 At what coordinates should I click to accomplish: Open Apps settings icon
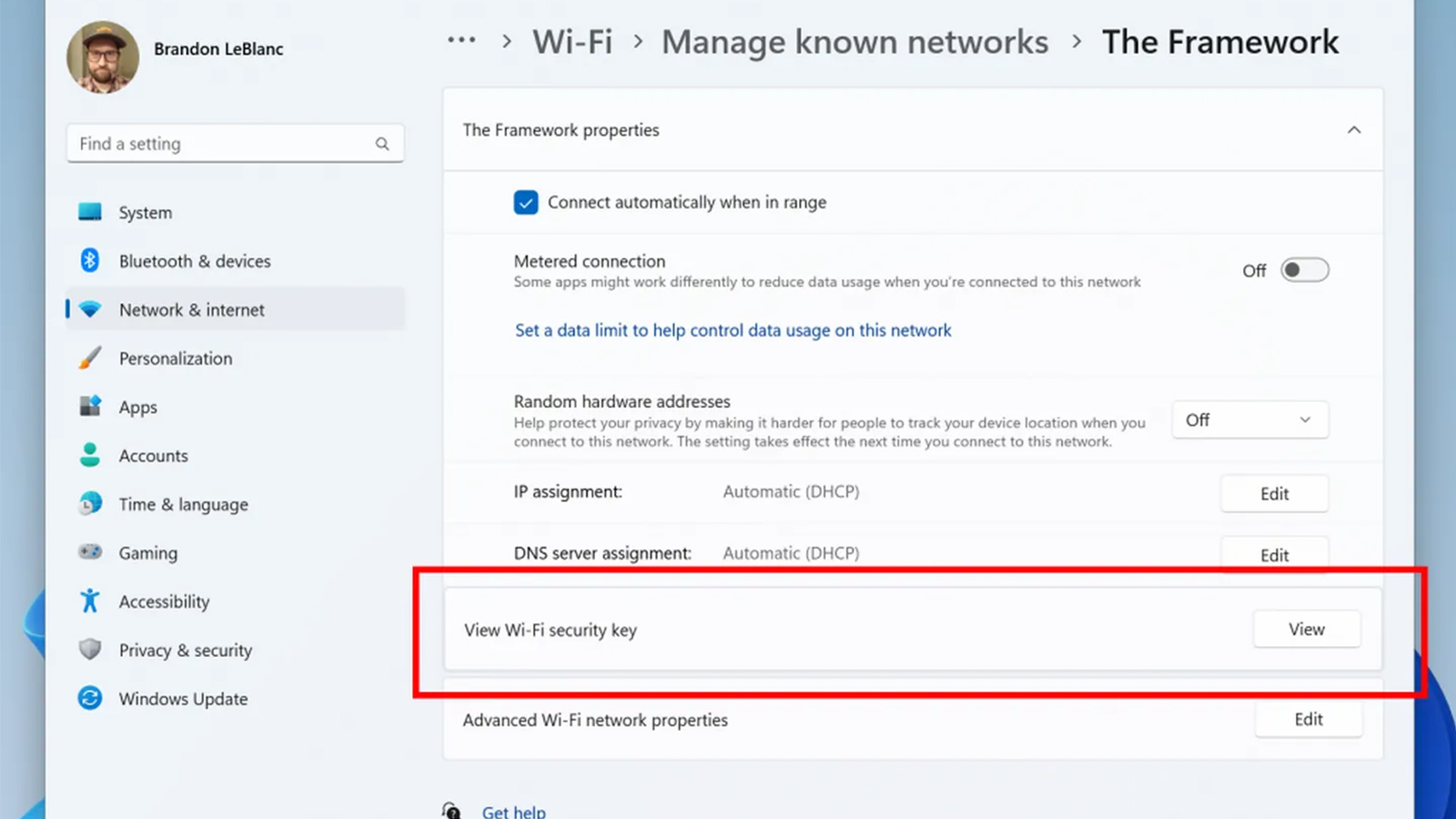coord(90,406)
